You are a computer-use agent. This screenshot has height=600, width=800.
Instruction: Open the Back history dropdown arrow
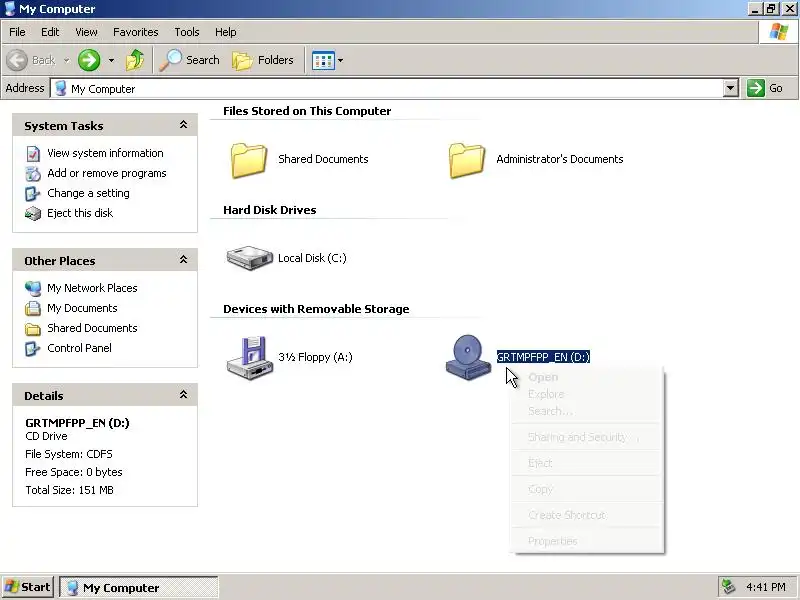66,60
